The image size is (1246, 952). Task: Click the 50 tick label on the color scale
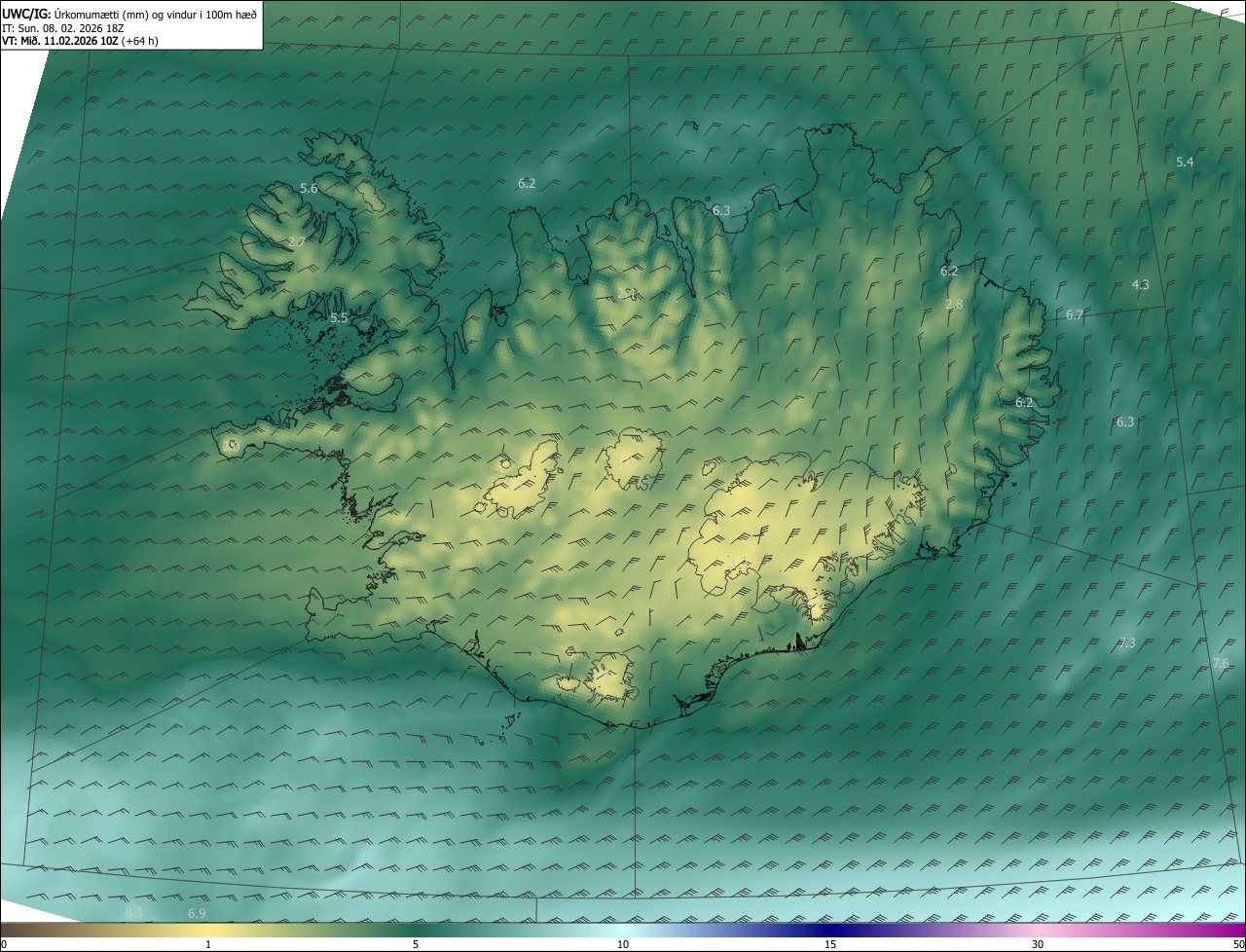(x=1238, y=944)
